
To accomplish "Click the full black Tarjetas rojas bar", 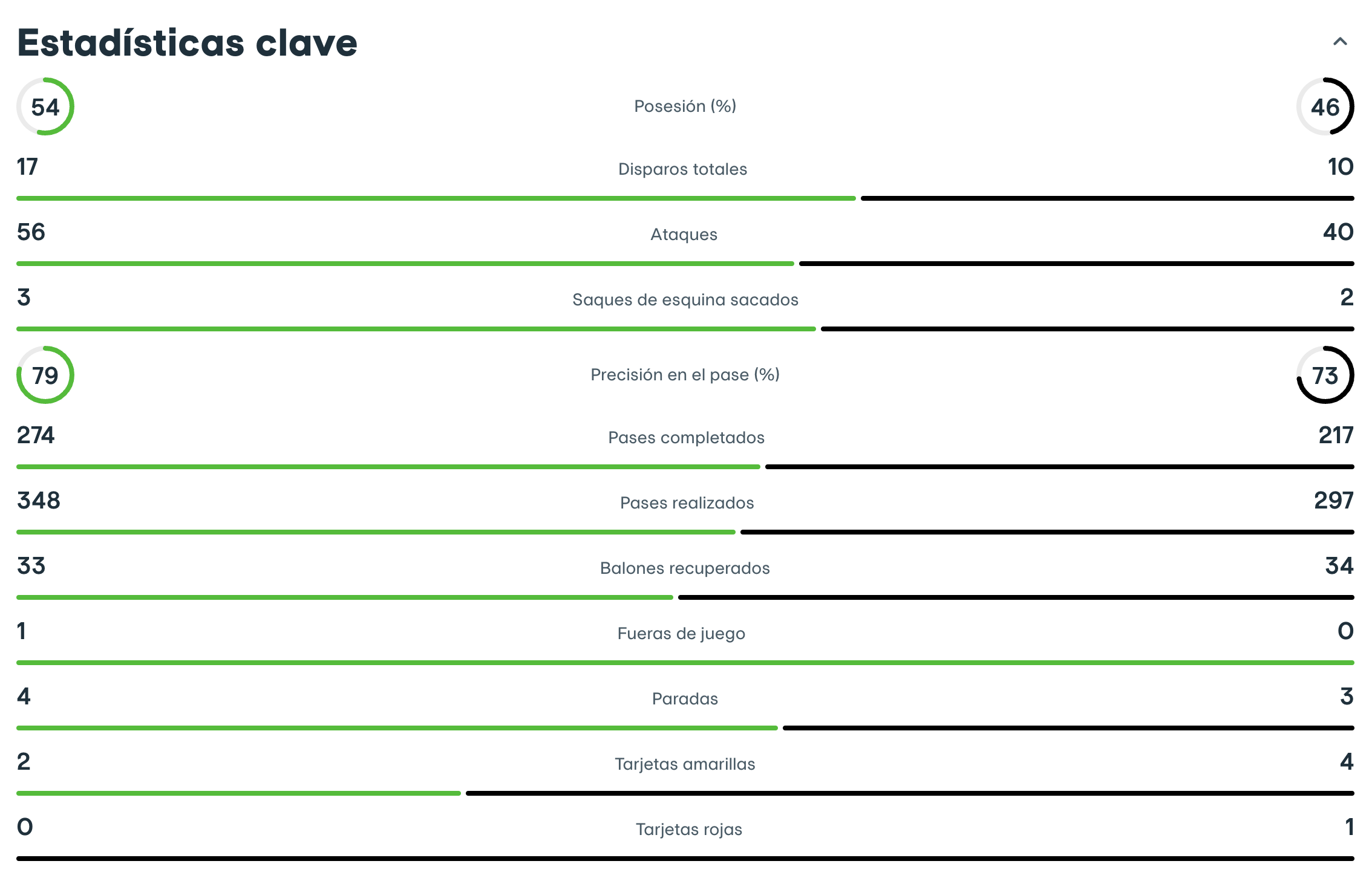I will click(685, 859).
